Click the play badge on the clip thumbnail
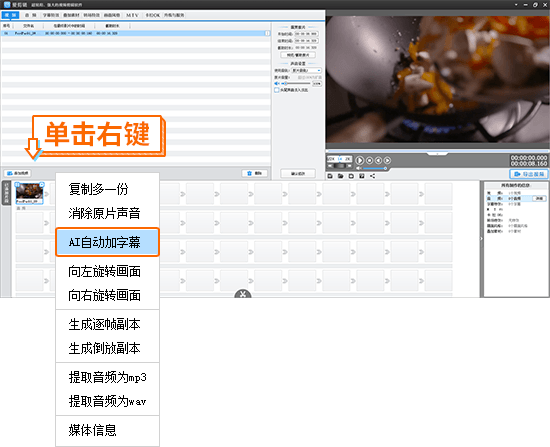 coord(42,184)
